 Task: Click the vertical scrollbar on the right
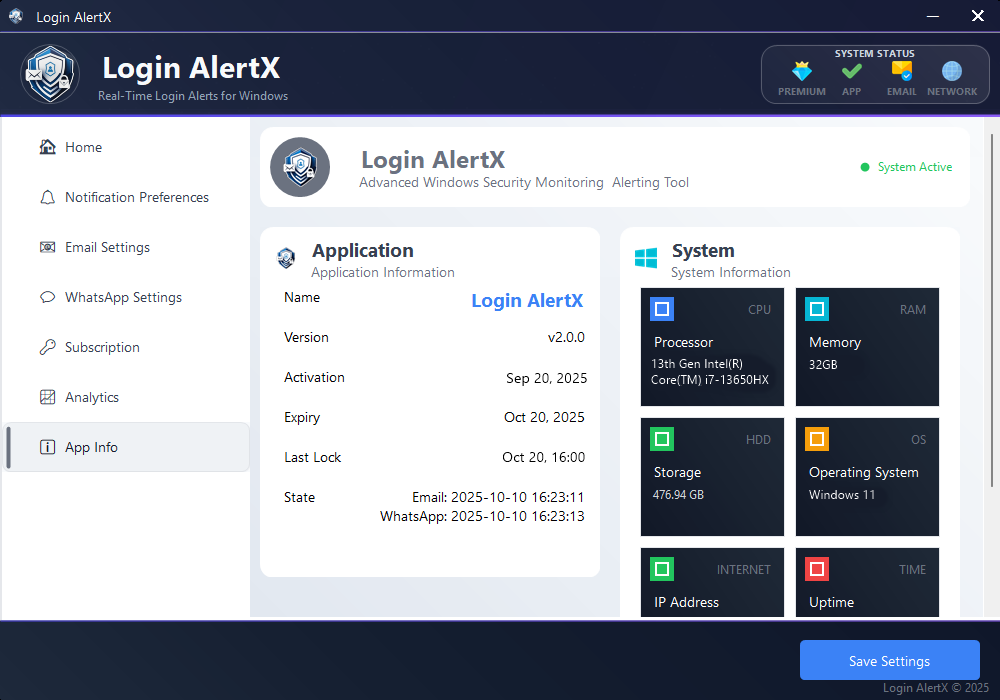click(x=992, y=310)
